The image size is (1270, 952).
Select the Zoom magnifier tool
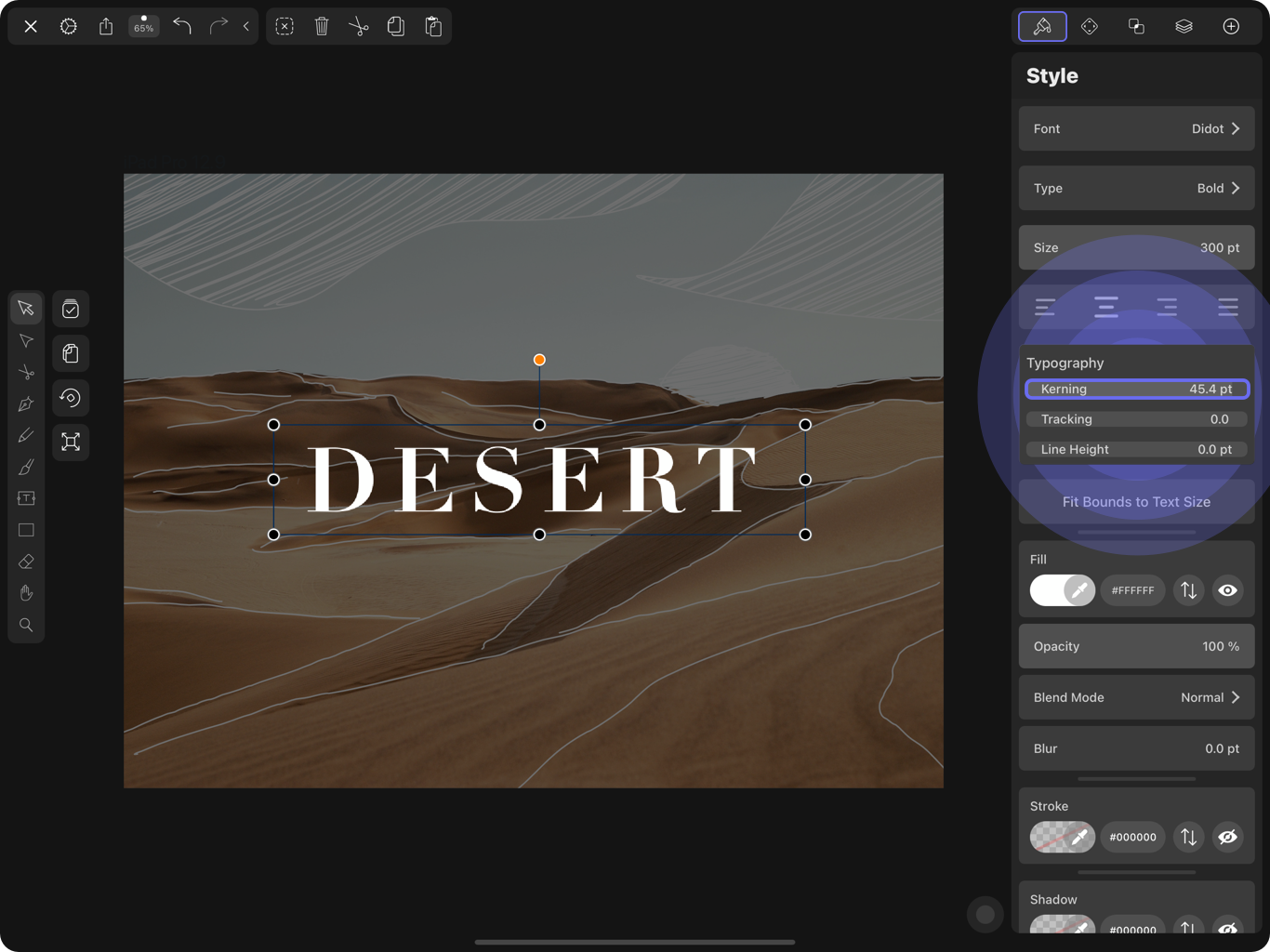[x=26, y=625]
